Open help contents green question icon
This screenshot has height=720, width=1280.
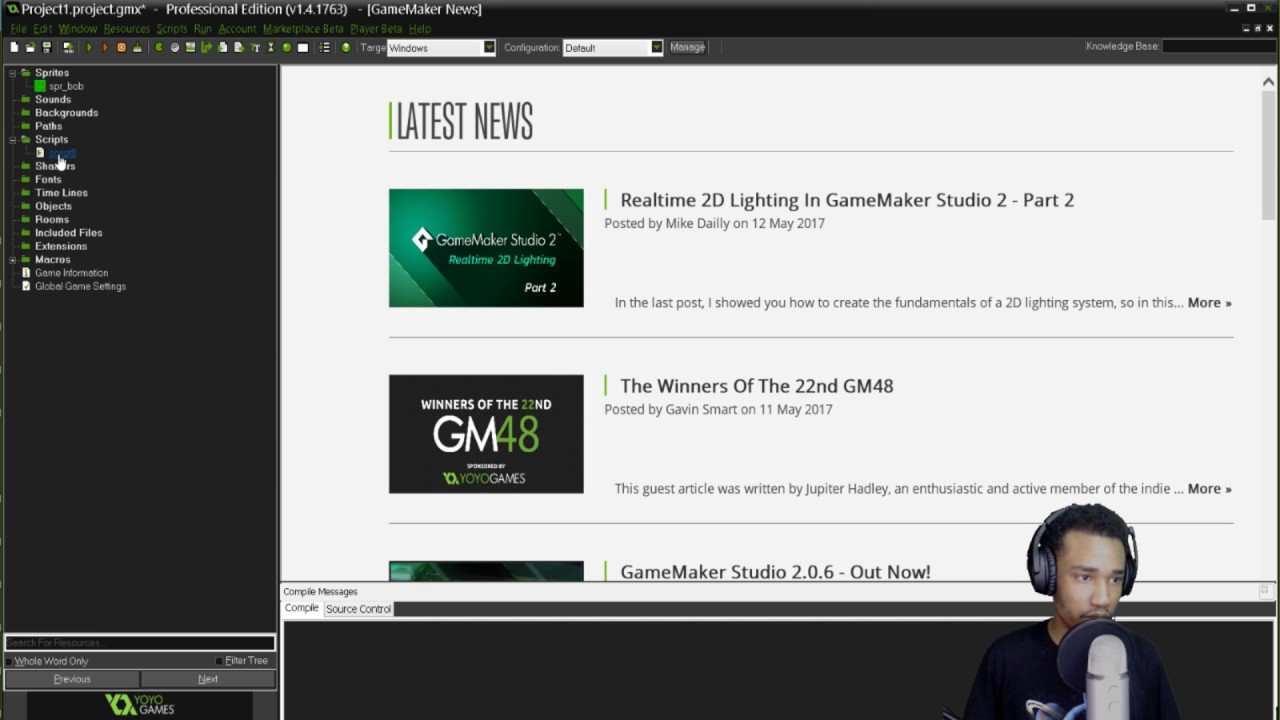tap(346, 47)
